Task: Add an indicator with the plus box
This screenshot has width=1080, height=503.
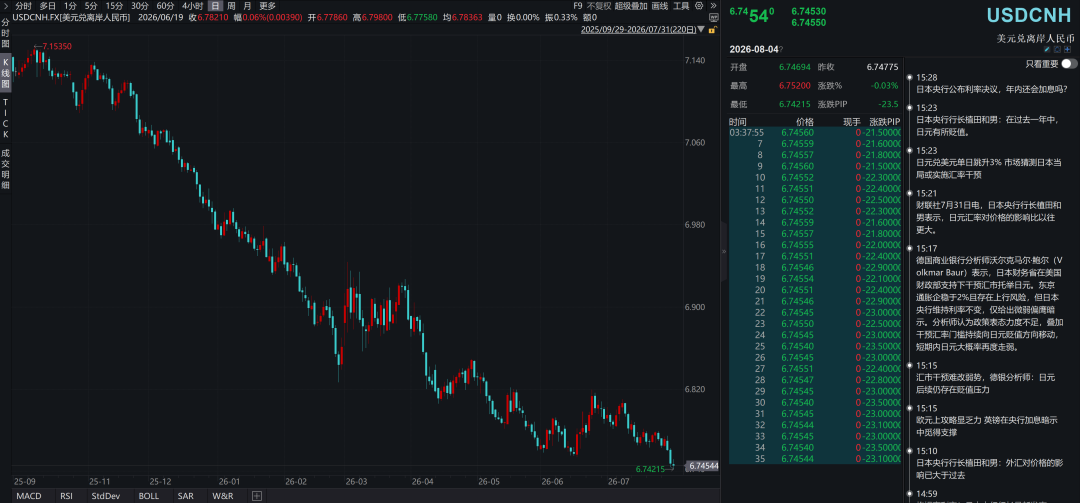Action: point(256,495)
